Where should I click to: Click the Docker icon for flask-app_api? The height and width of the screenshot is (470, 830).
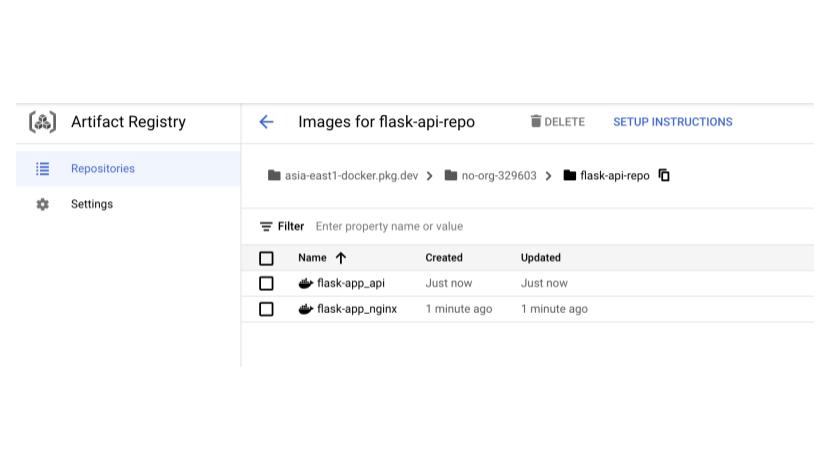pyautogui.click(x=305, y=283)
